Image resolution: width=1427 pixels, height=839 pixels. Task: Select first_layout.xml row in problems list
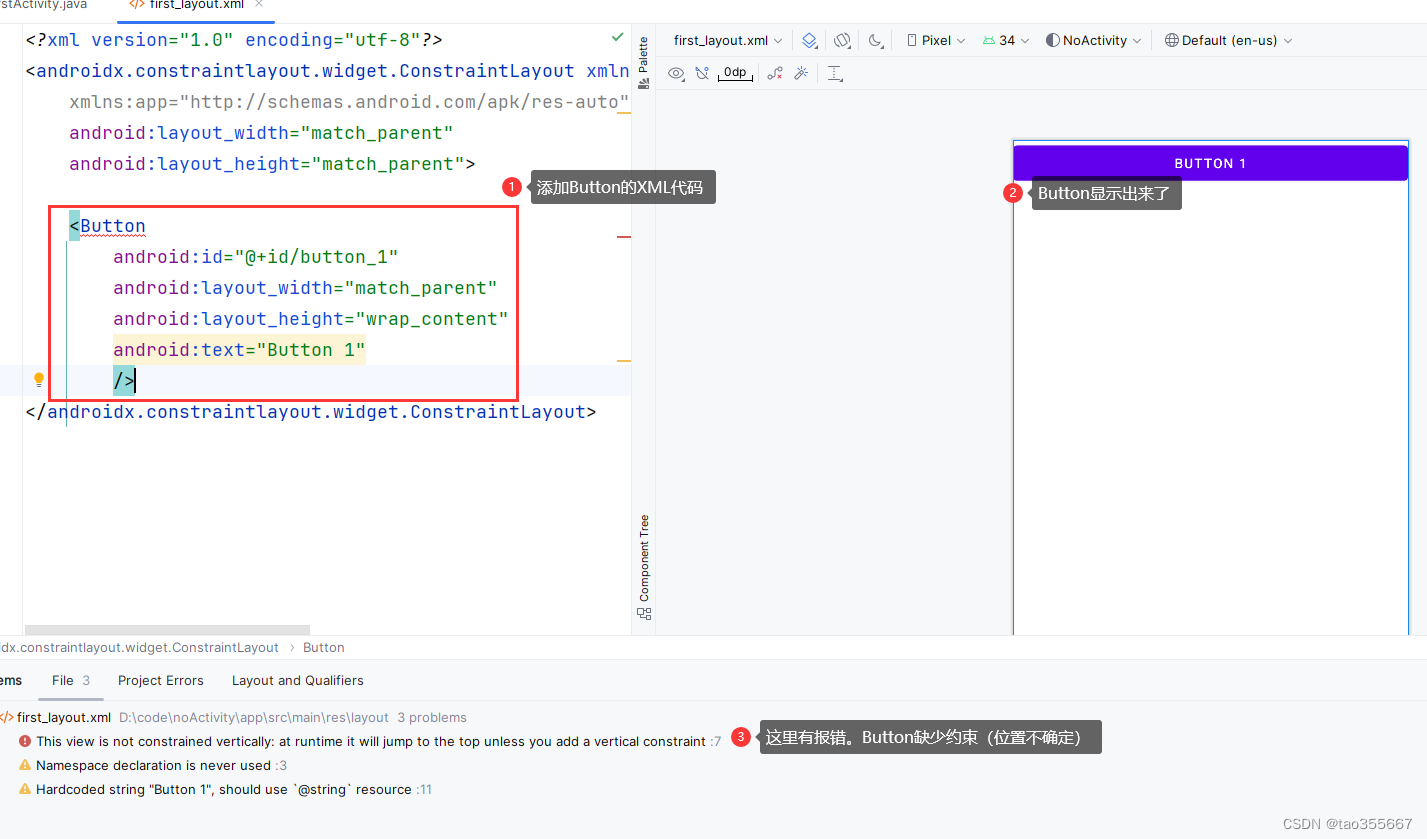pos(233,717)
